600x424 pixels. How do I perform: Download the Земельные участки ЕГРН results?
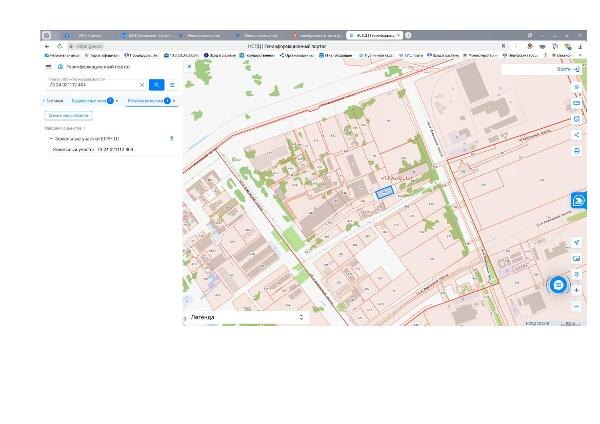coord(171,139)
